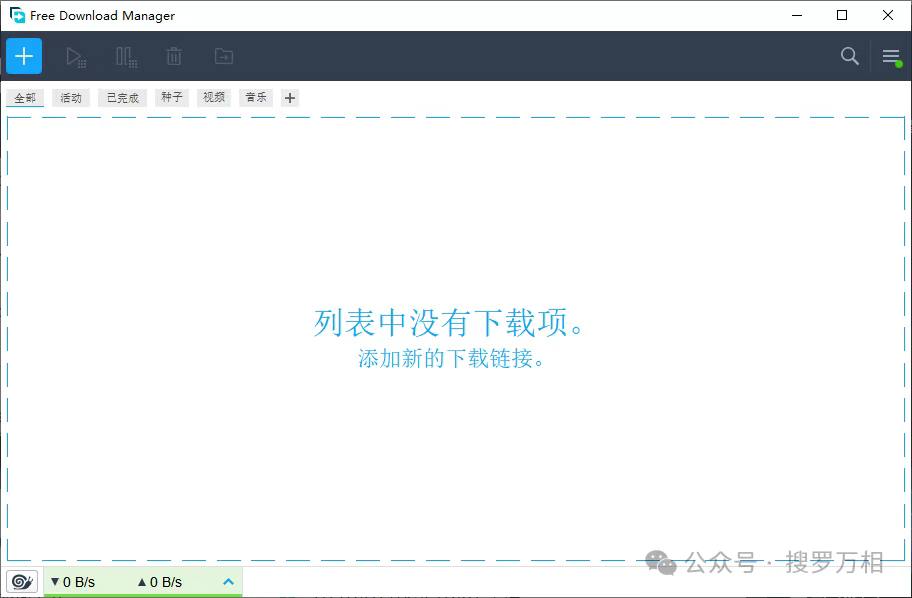The image size is (912, 598).
Task: Expand the bottom speed panel chevron
Action: tap(228, 581)
